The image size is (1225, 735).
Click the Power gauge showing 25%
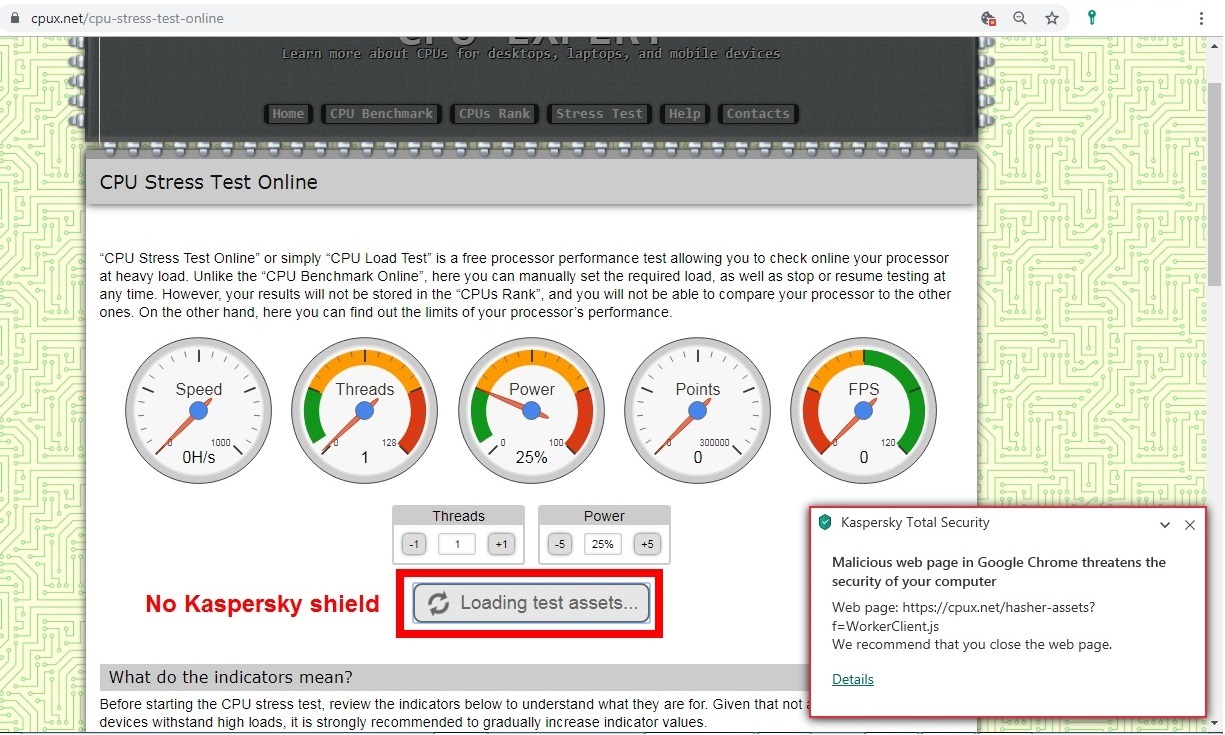pos(531,411)
